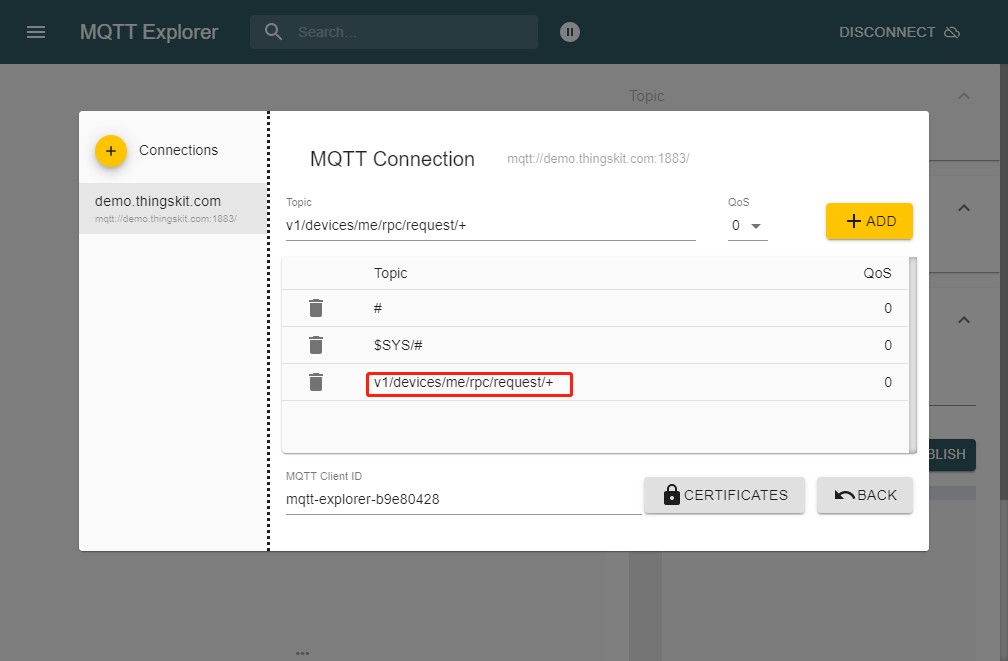Click the MQTT Explorer title
The height and width of the screenshot is (661, 1008).
(x=149, y=32)
